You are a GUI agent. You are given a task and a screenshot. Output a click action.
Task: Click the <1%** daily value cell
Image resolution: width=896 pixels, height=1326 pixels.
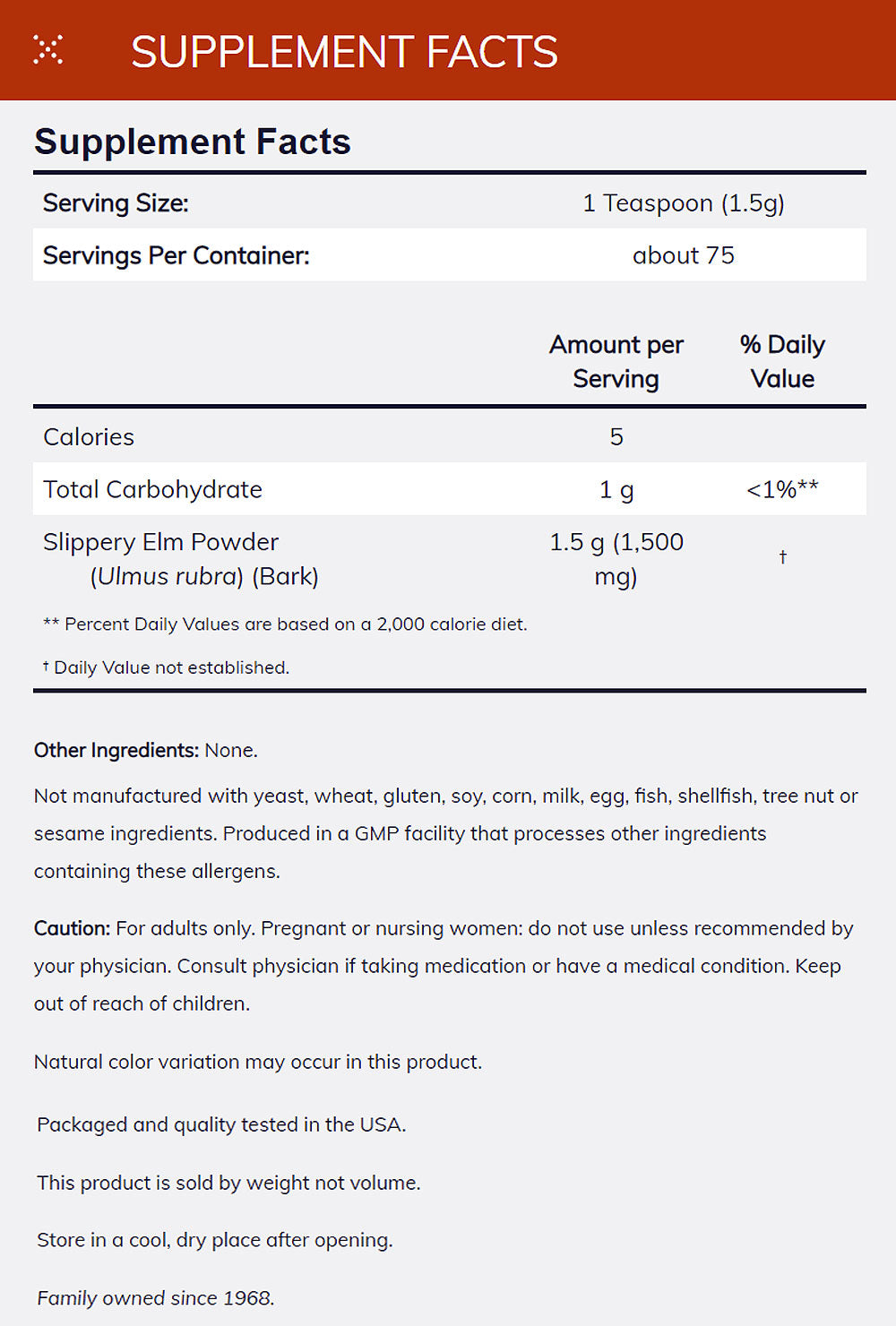pyautogui.click(x=782, y=489)
